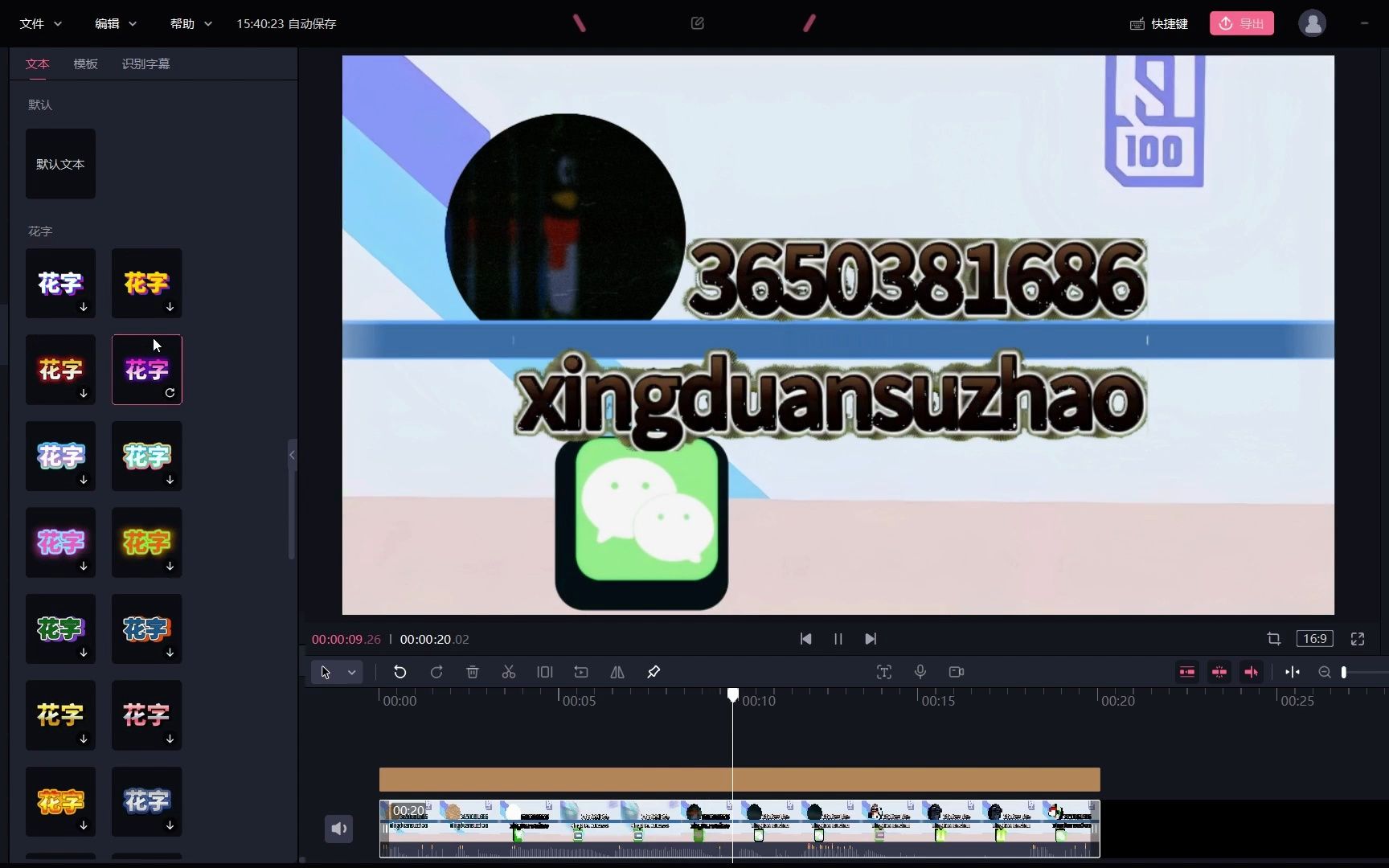1389x868 pixels.
Task: Select the video clip on main track
Action: click(x=740, y=829)
